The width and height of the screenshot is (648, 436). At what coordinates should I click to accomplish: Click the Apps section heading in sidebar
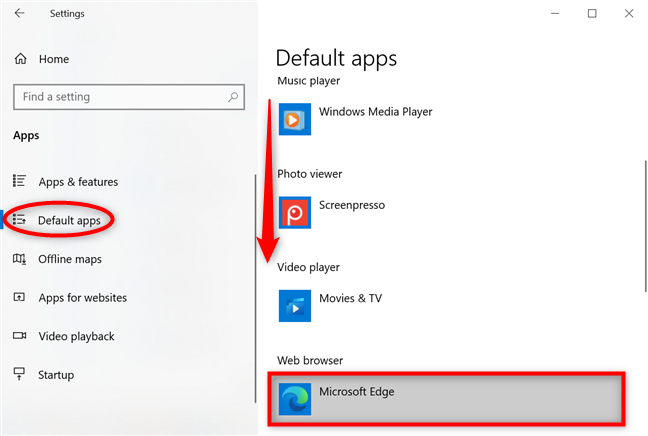tap(26, 136)
